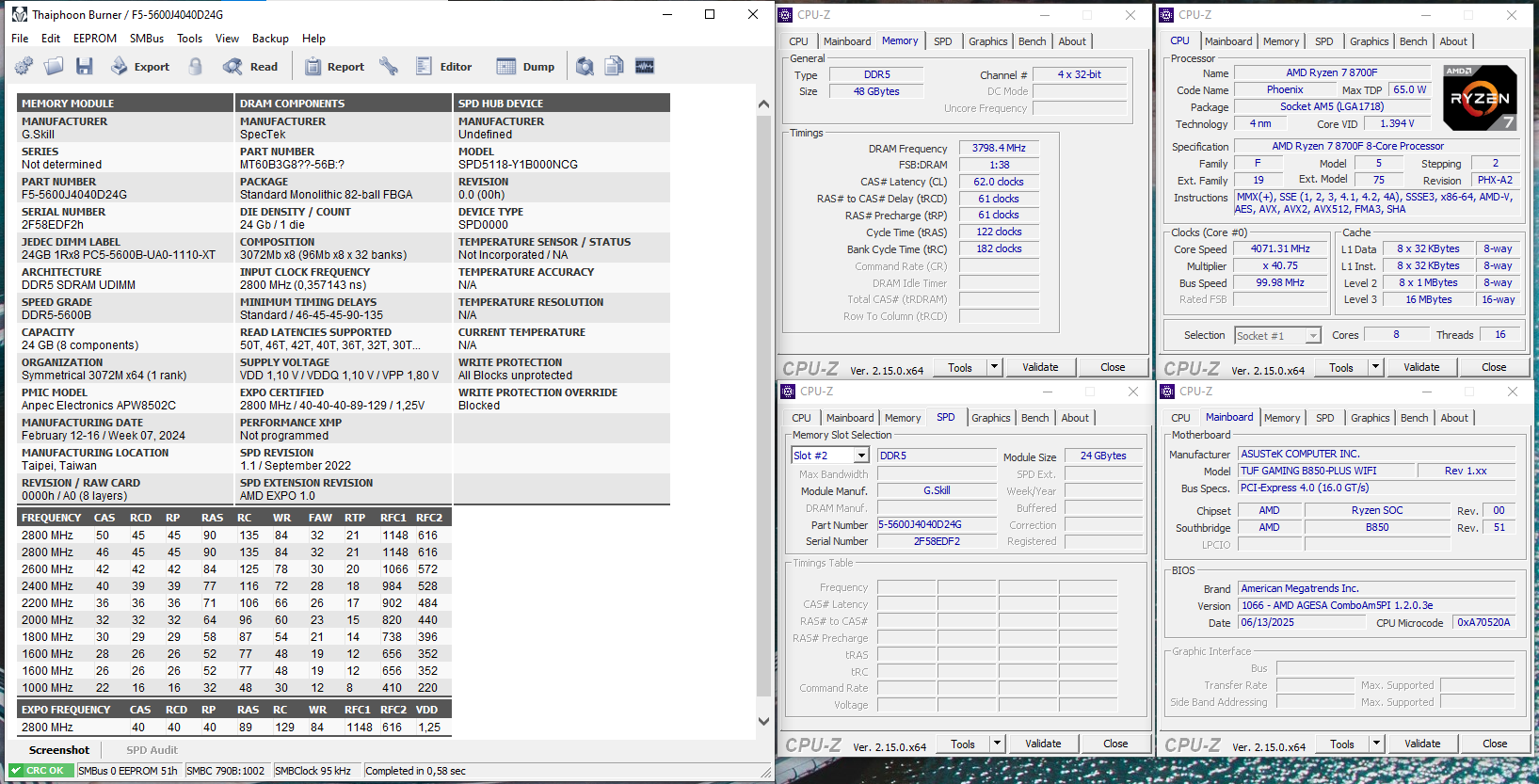Click the Thaiphoon vertical scrollbar down arrow
The height and width of the screenshot is (784, 1539).
pos(763,722)
